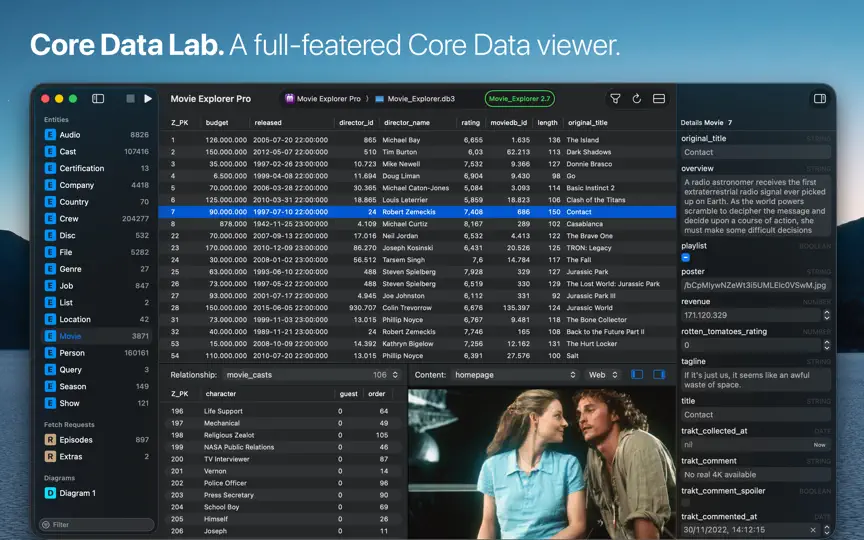This screenshot has width=864, height=540.
Task: Click the tagline text field
Action: coord(755,380)
